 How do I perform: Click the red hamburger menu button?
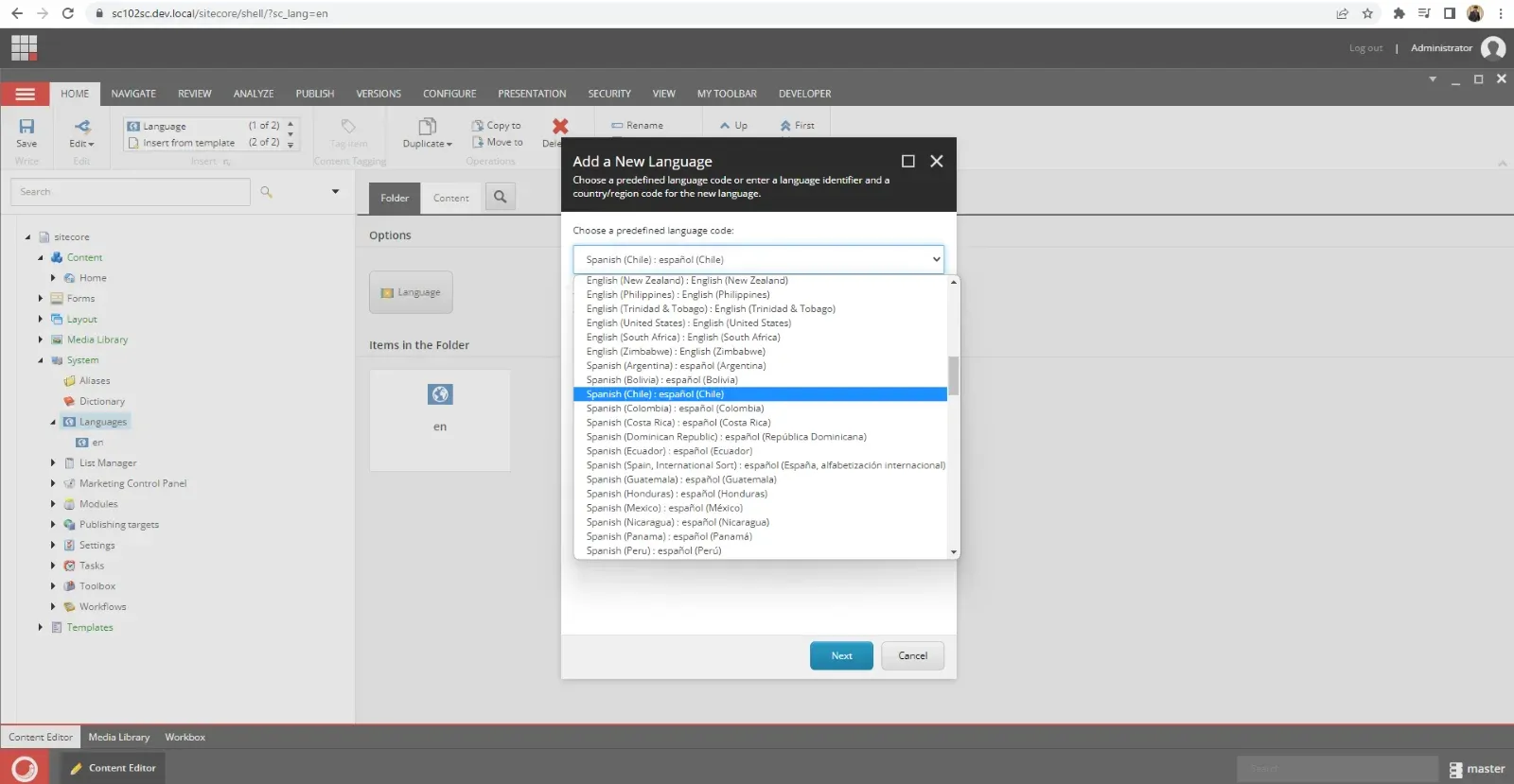pos(25,94)
